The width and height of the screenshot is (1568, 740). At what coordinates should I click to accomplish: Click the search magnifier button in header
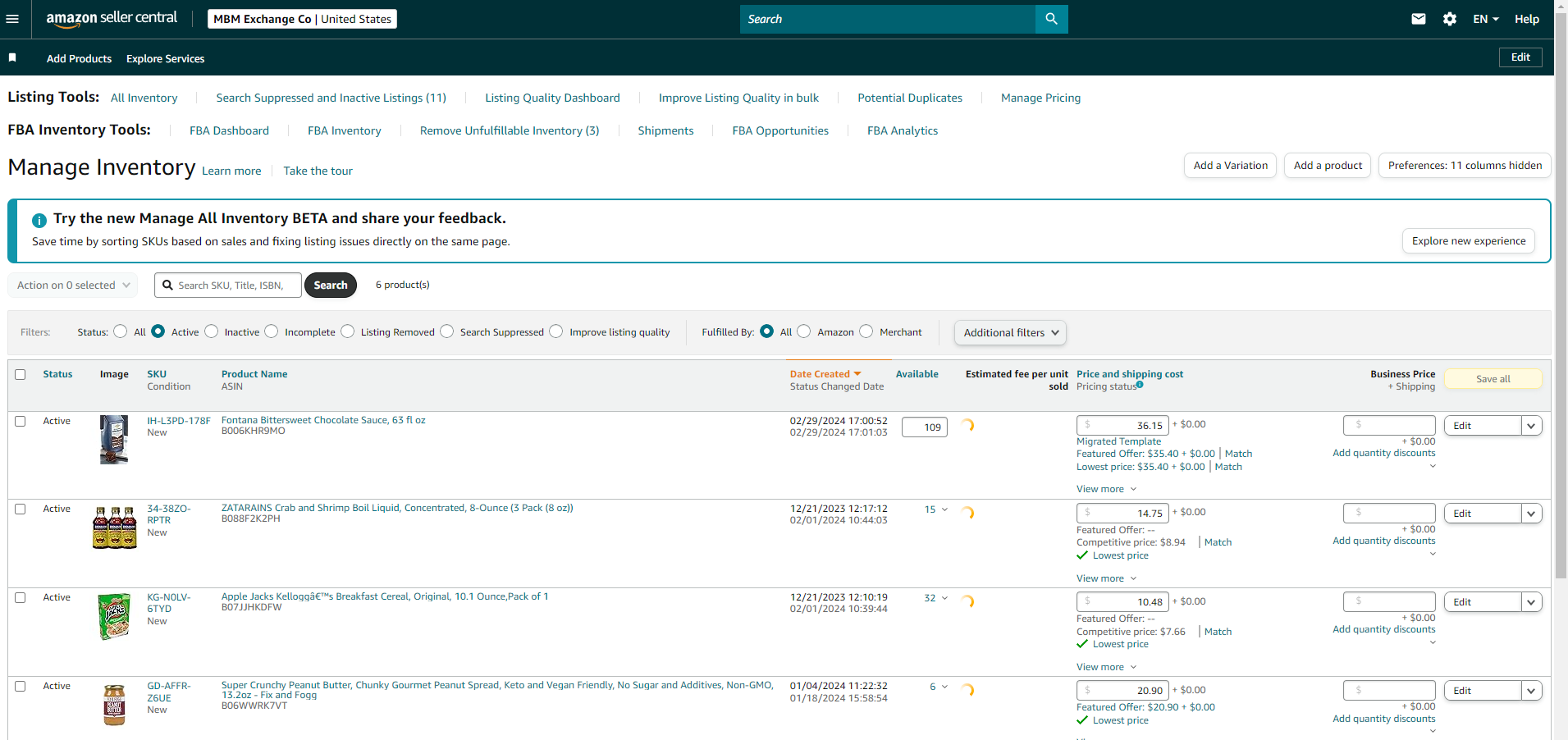pos(1051,19)
